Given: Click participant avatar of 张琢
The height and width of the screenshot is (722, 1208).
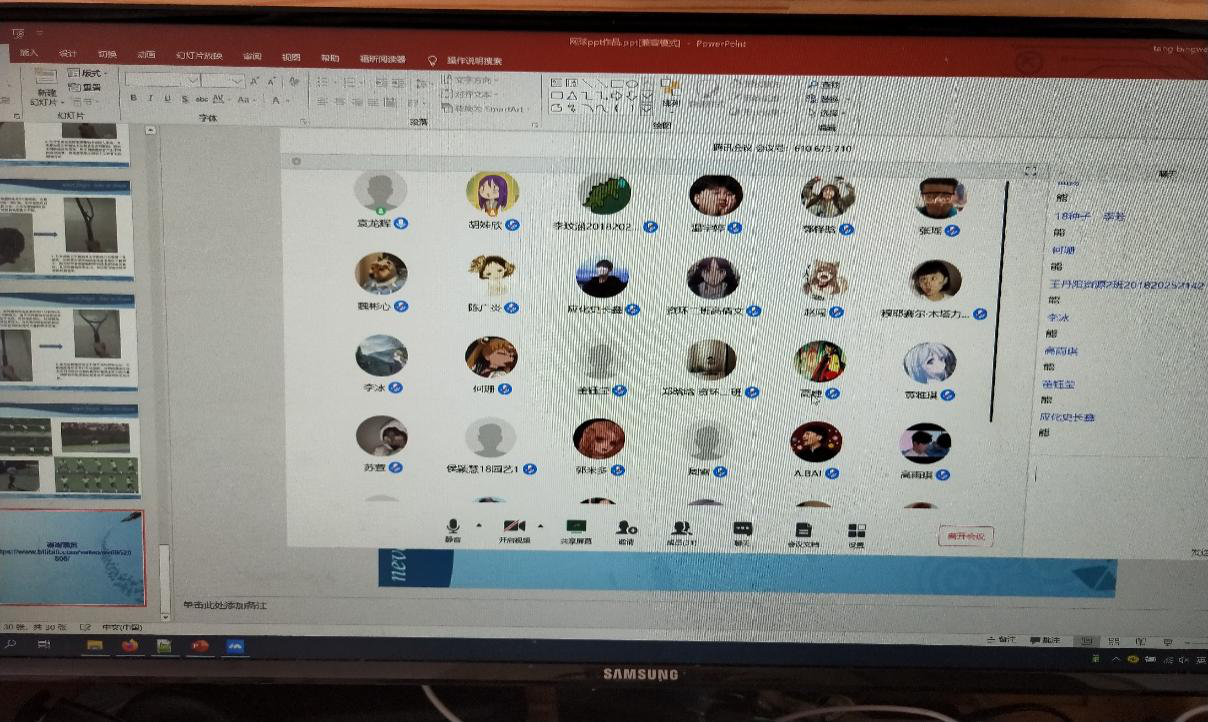Looking at the screenshot, I should 941,198.
